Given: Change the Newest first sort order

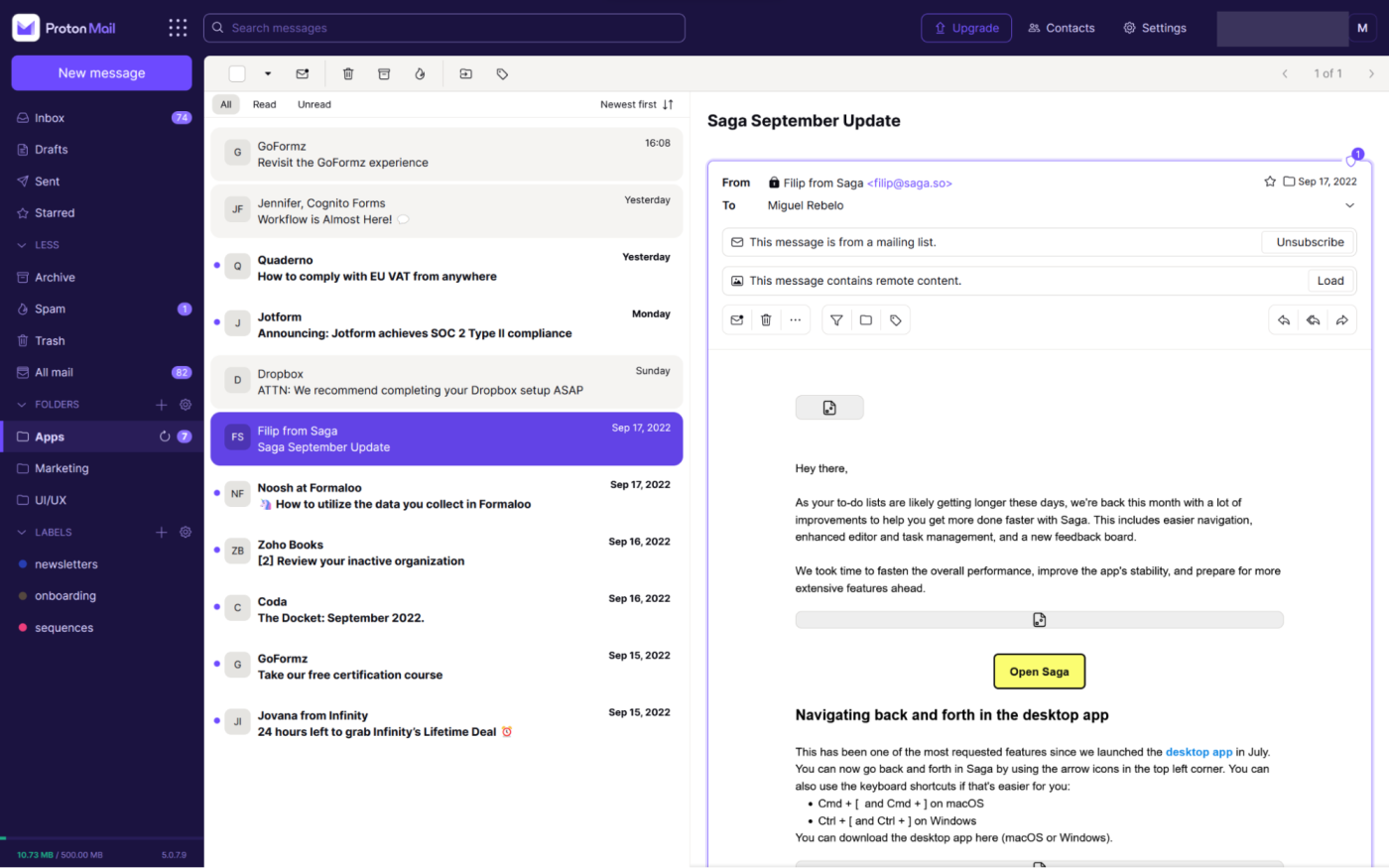Looking at the screenshot, I should [637, 104].
